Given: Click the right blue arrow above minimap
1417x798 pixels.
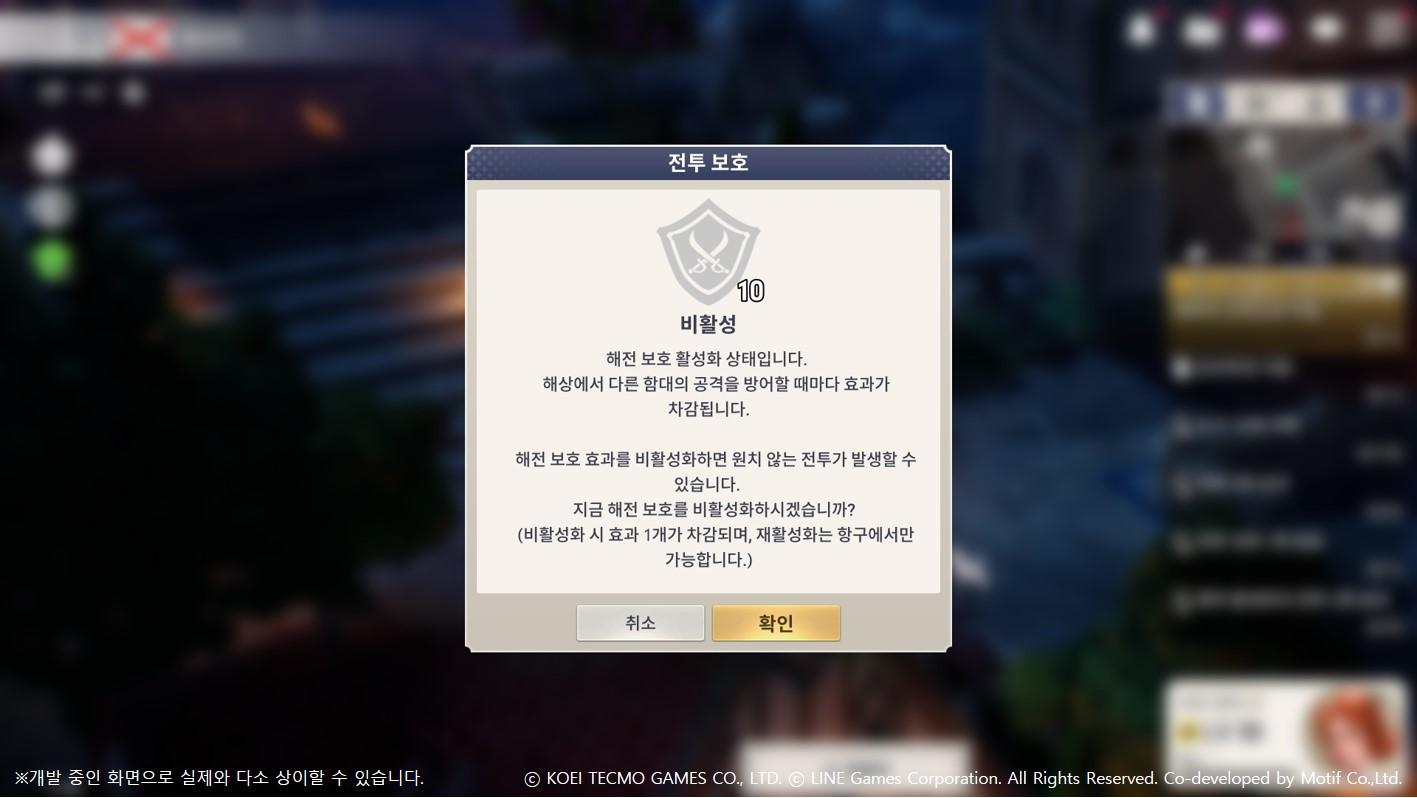Looking at the screenshot, I should (x=1378, y=103).
